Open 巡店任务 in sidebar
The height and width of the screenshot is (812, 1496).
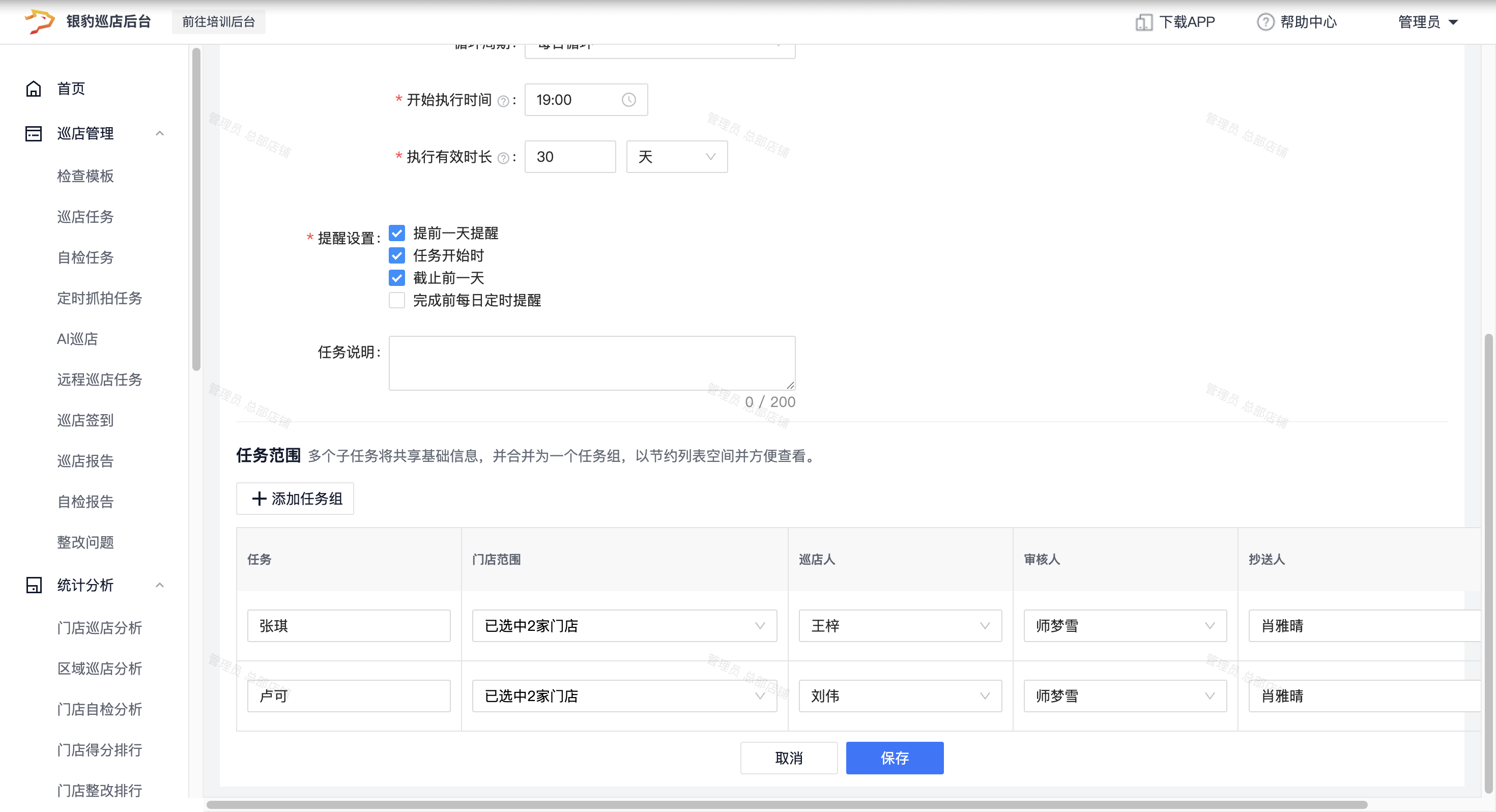85,217
